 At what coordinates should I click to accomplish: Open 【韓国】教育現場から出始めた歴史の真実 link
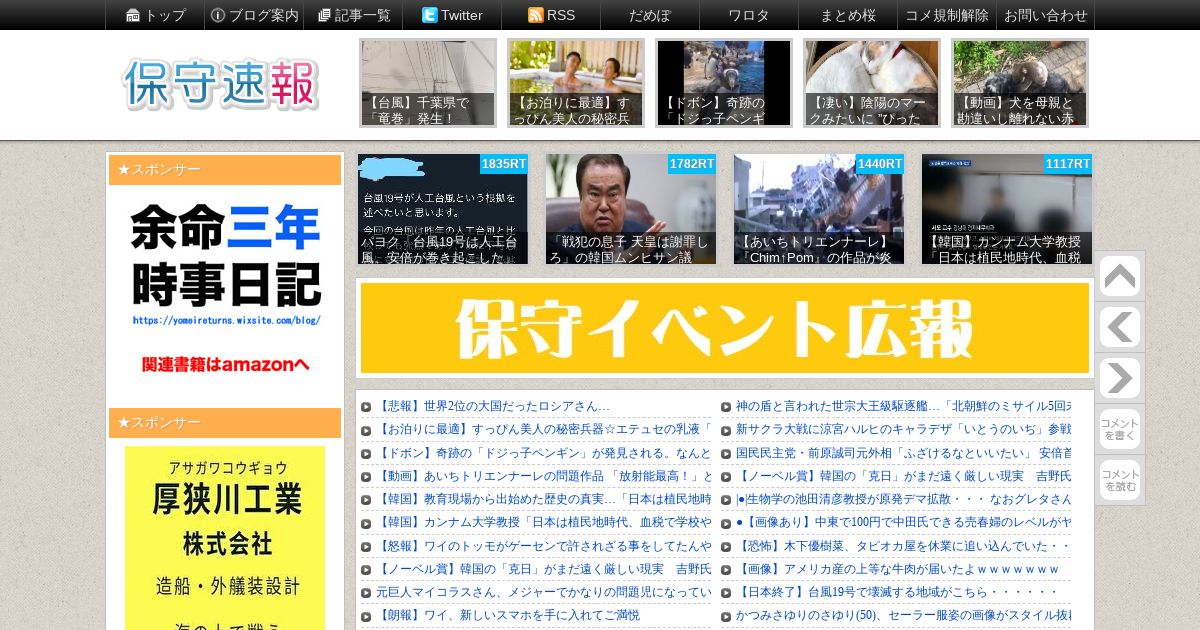pos(543,499)
